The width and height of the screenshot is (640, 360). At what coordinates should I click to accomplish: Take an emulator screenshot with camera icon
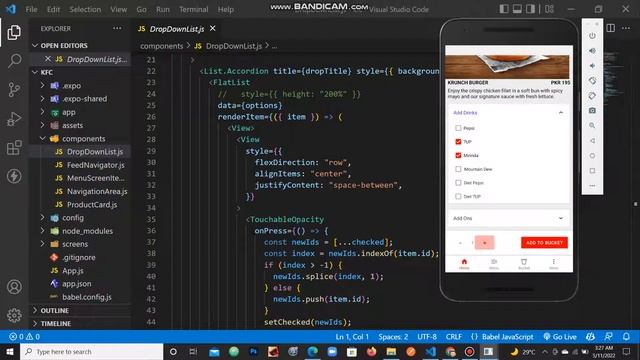pyautogui.click(x=592, y=111)
